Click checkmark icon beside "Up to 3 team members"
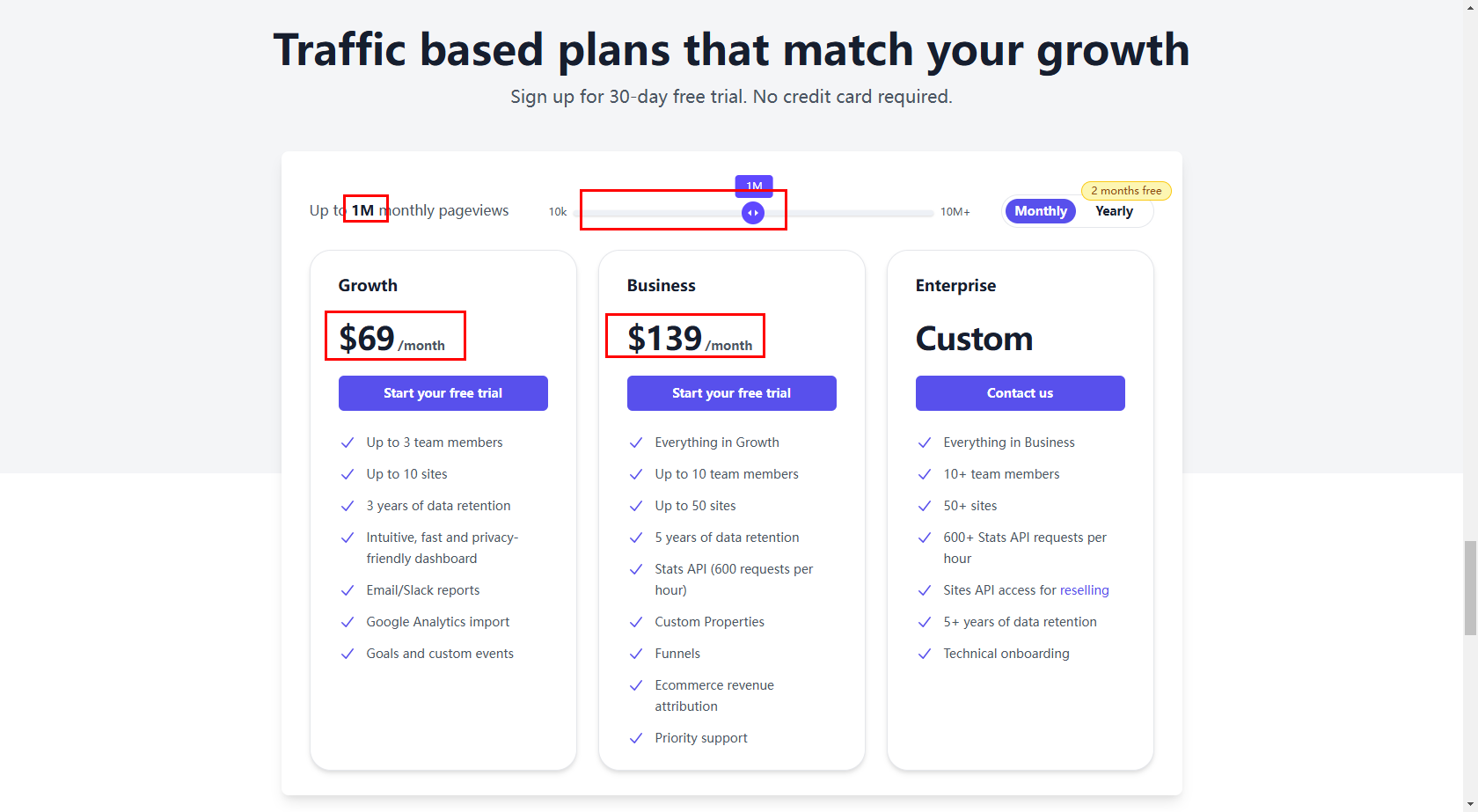The image size is (1478, 812). [x=348, y=443]
